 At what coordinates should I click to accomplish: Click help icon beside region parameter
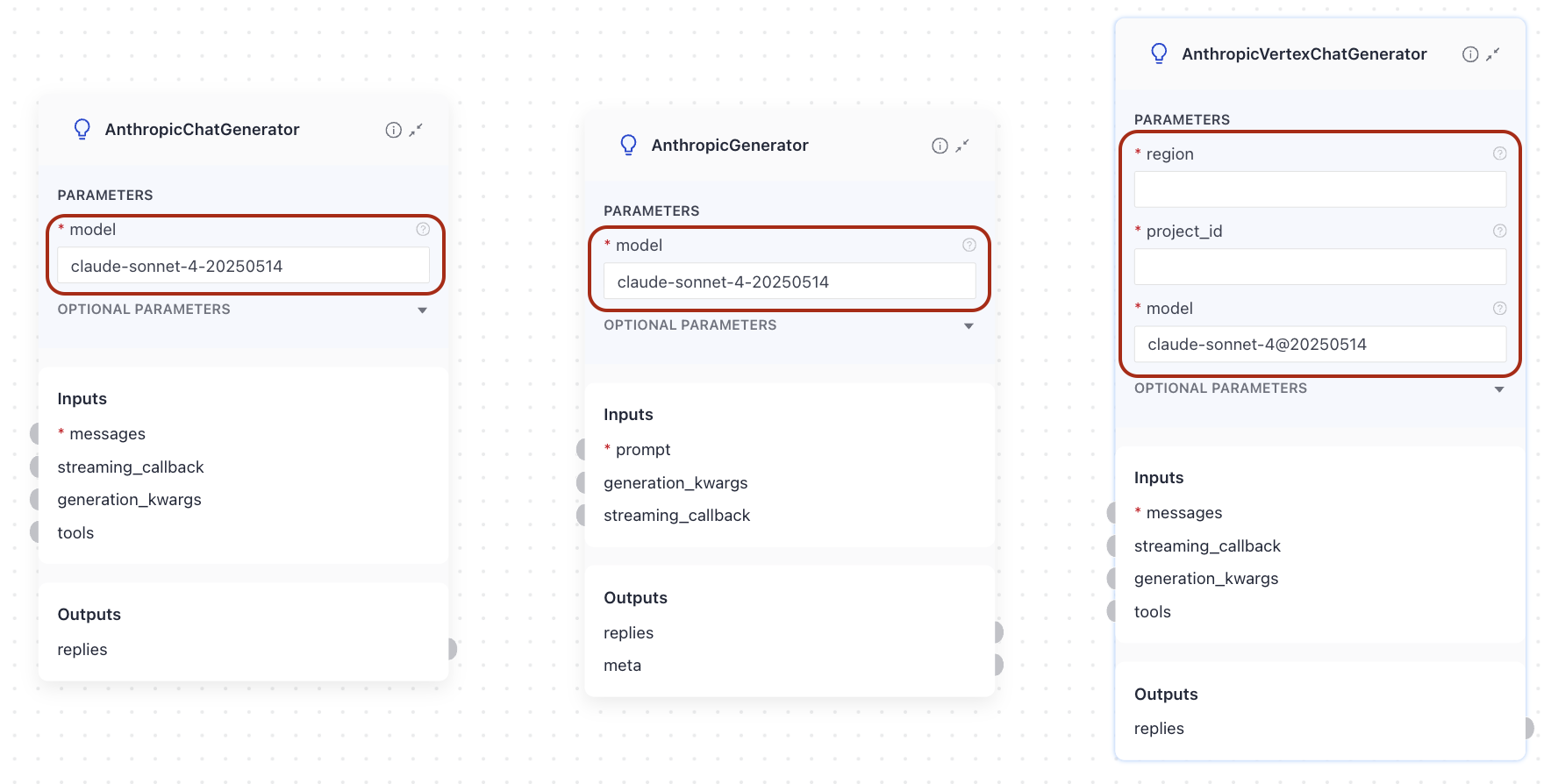[1499, 153]
